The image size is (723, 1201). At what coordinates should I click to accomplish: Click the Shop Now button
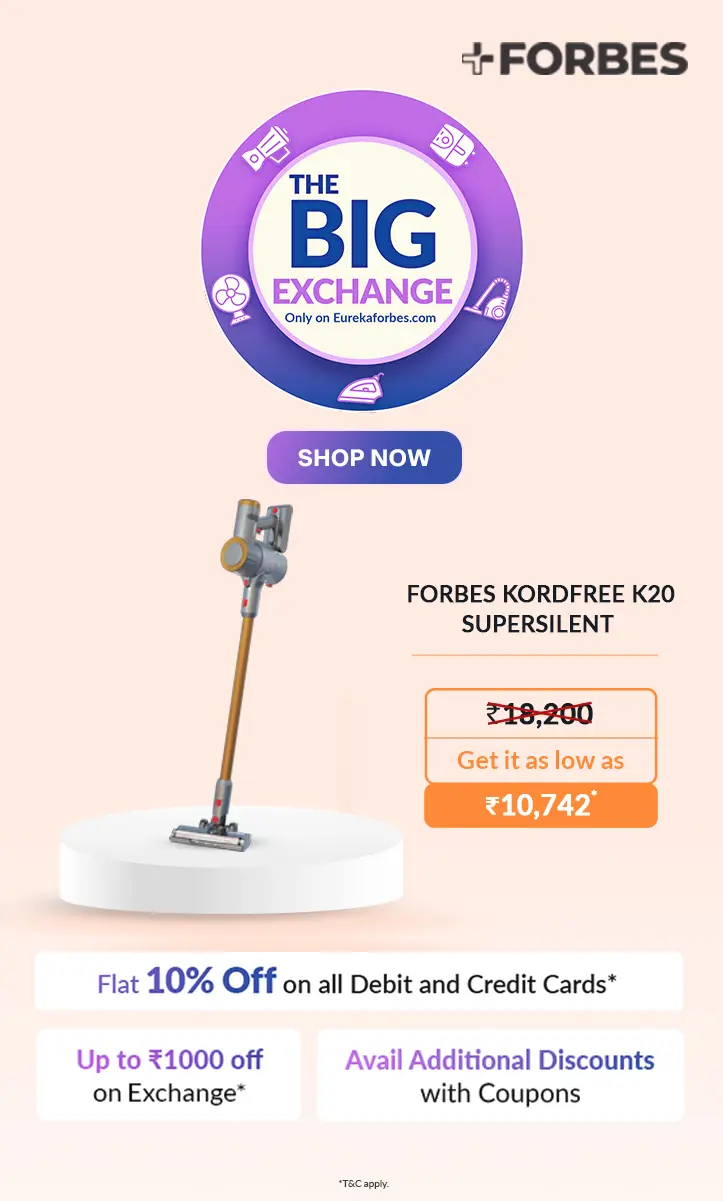point(364,458)
